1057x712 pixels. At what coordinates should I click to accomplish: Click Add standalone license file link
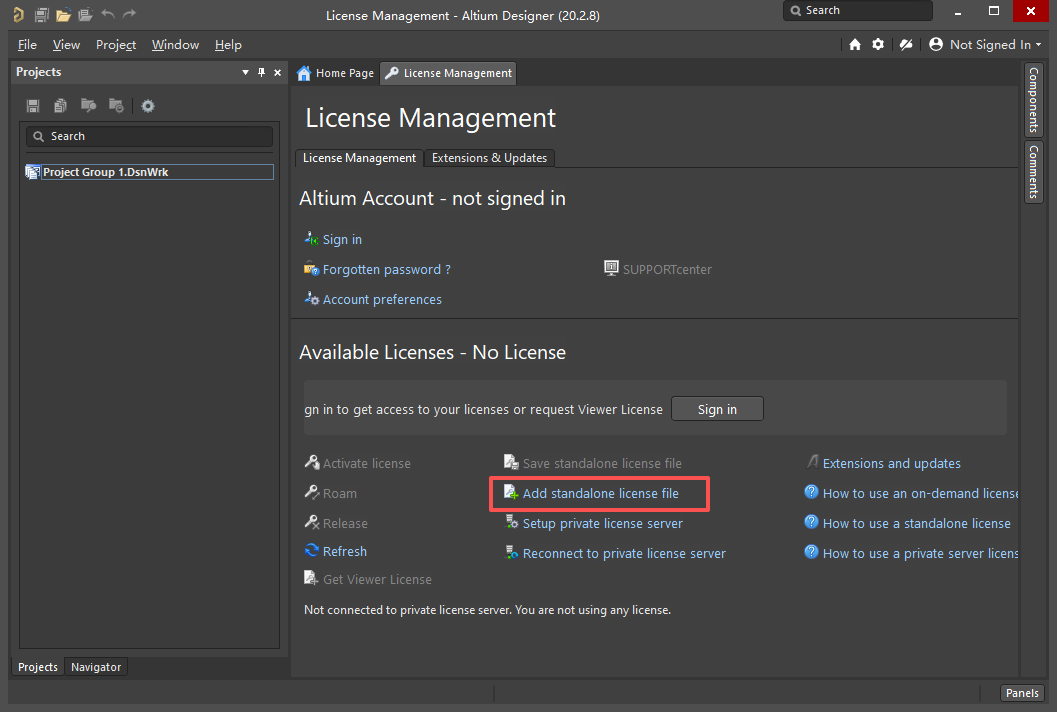600,493
